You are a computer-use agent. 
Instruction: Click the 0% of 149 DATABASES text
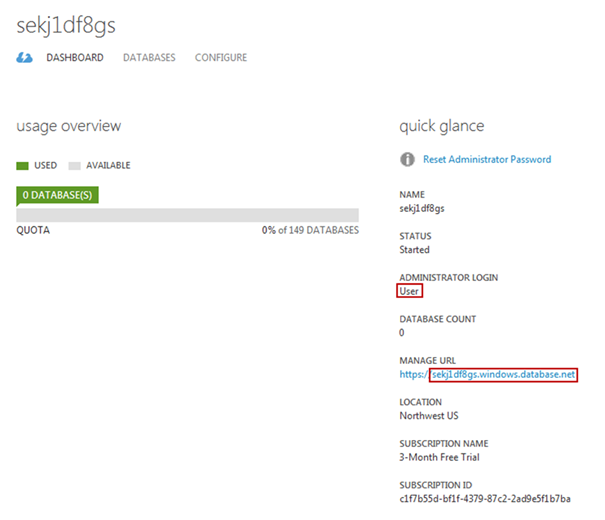coord(310,230)
